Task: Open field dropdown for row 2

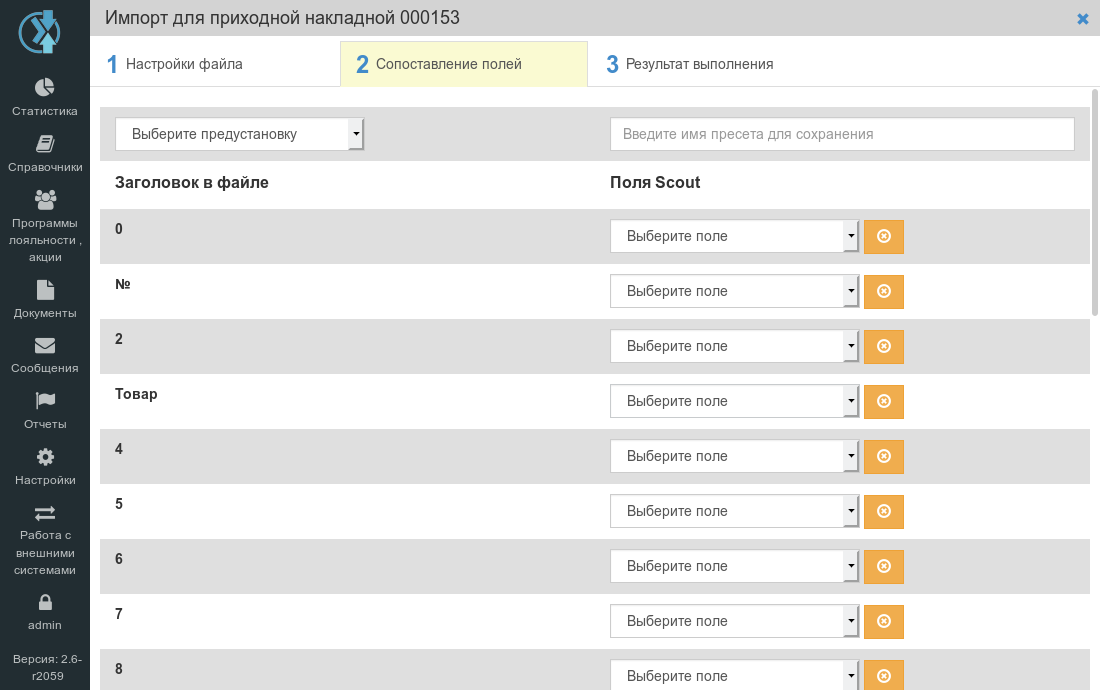Action: [734, 346]
